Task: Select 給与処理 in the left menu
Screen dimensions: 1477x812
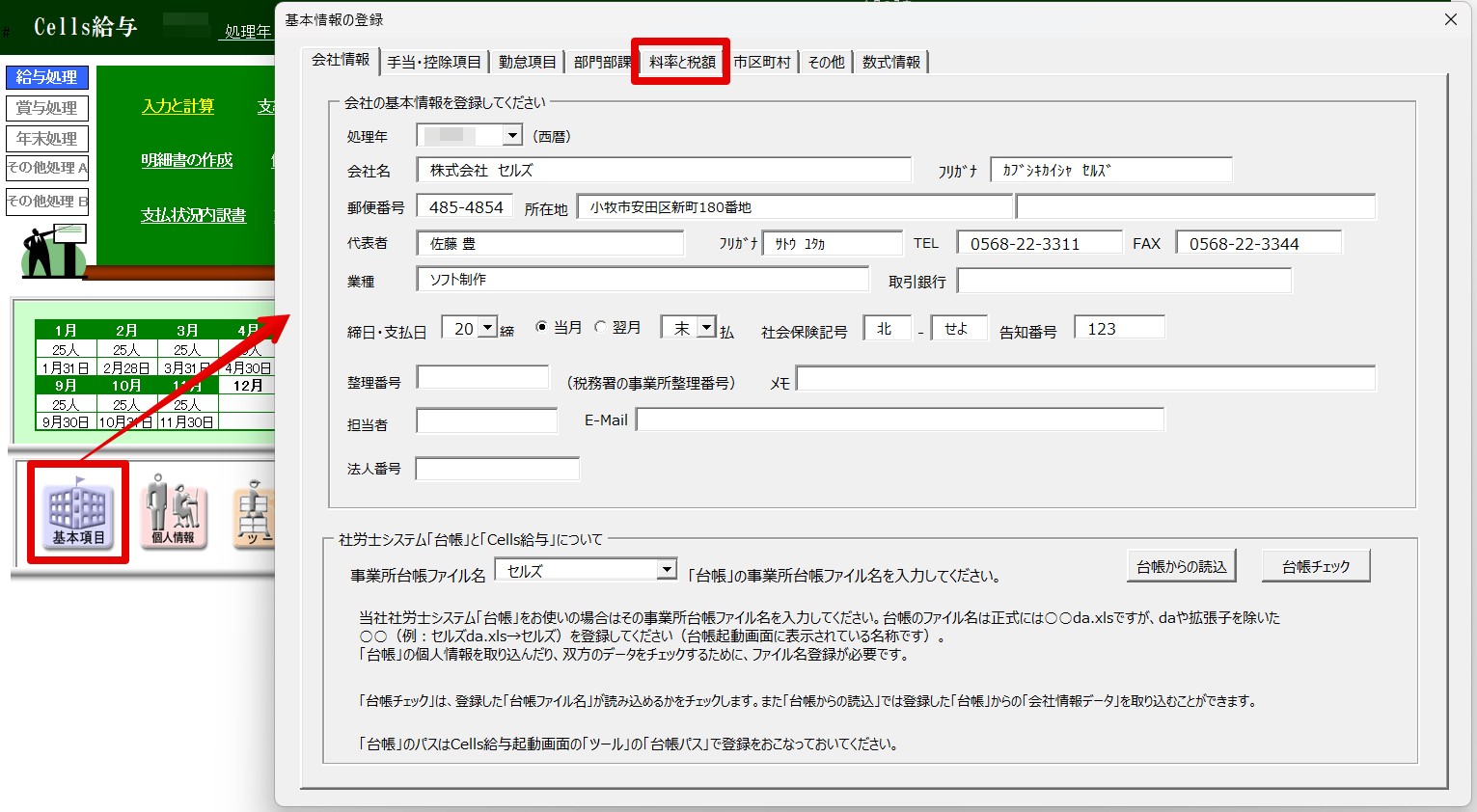Action: coord(47,77)
